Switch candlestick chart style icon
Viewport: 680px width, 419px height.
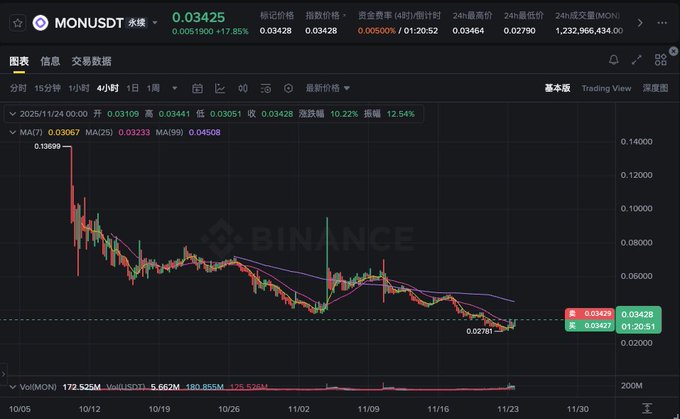(243, 88)
